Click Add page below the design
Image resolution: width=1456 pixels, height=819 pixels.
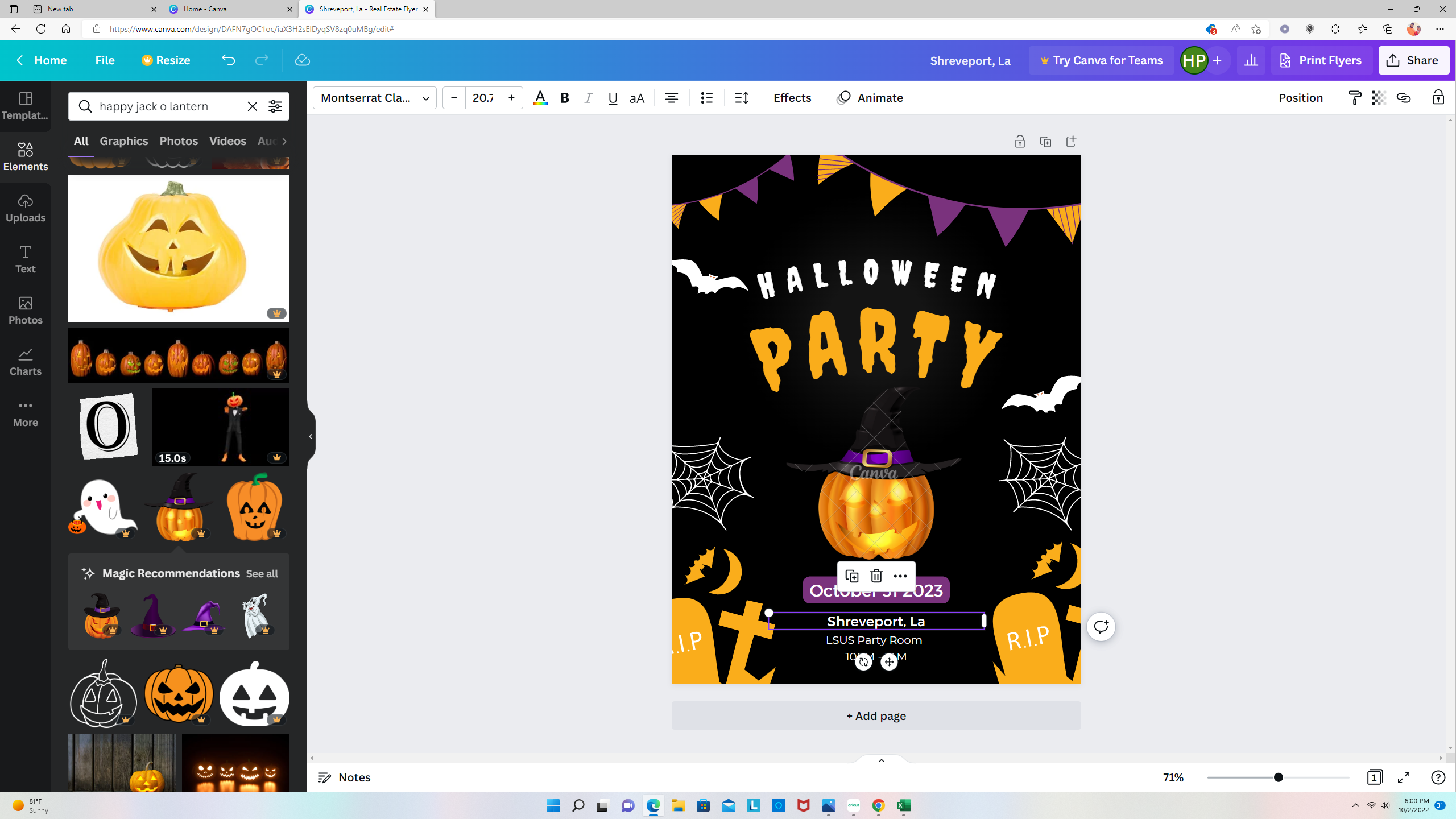875,716
